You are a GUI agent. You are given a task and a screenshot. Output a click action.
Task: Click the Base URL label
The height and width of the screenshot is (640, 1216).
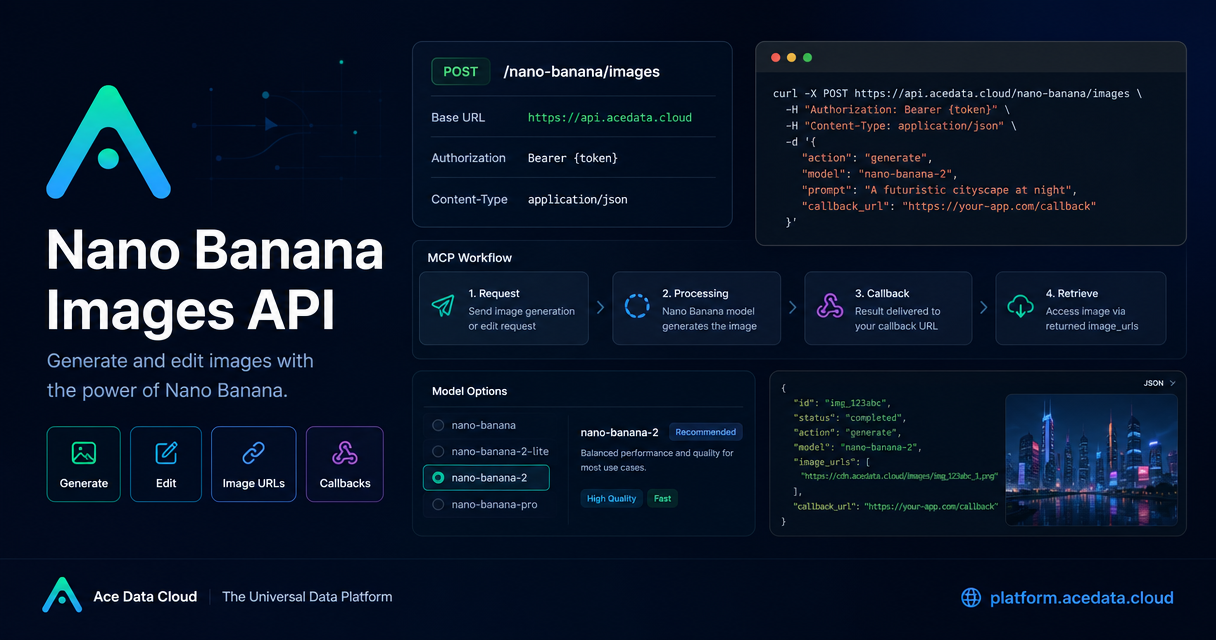[458, 117]
